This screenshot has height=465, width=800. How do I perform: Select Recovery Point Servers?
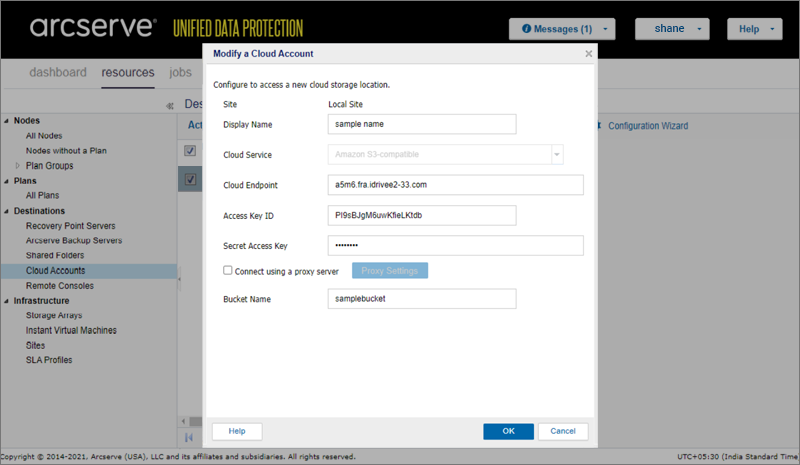[70, 226]
